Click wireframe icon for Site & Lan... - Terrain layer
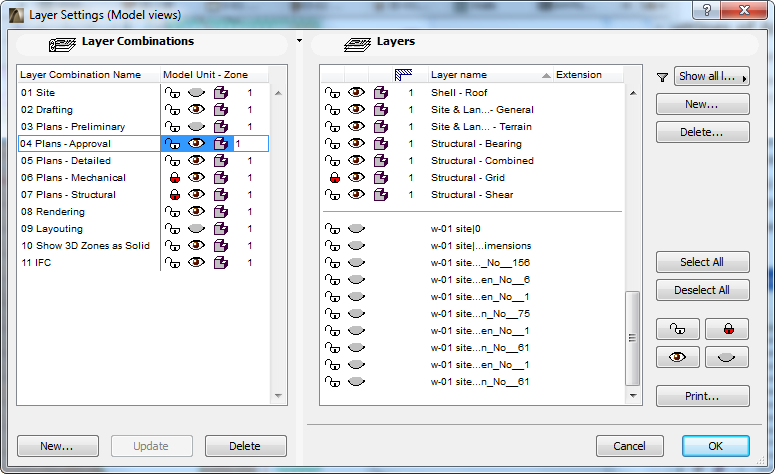The height and width of the screenshot is (474, 775). (x=381, y=127)
